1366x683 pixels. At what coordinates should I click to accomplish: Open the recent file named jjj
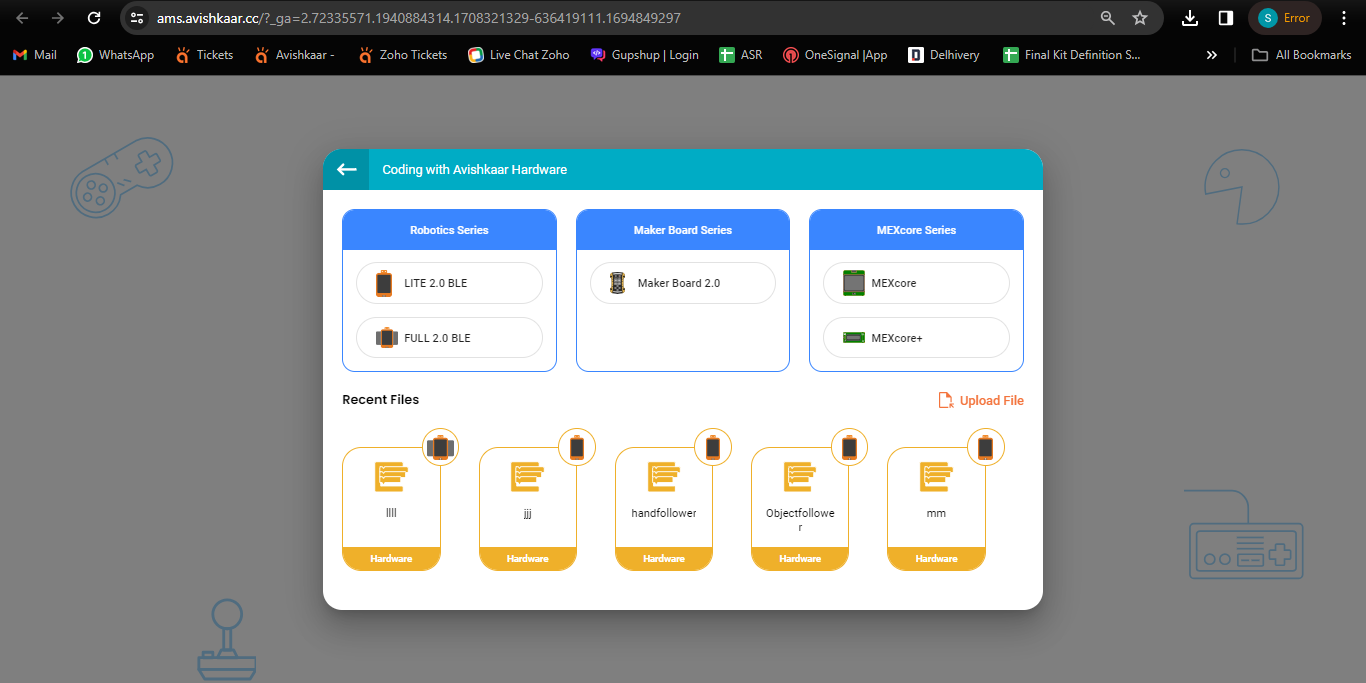pyautogui.click(x=528, y=509)
